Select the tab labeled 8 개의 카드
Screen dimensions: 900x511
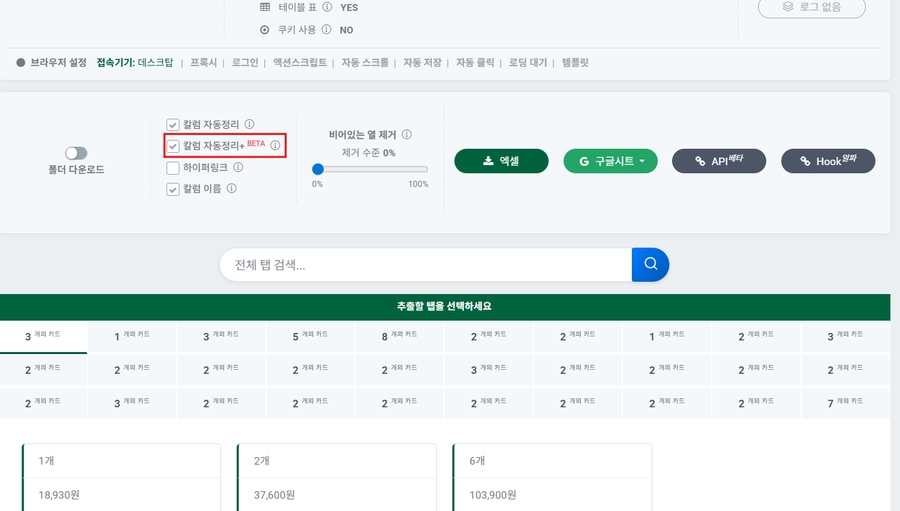pyautogui.click(x=399, y=336)
